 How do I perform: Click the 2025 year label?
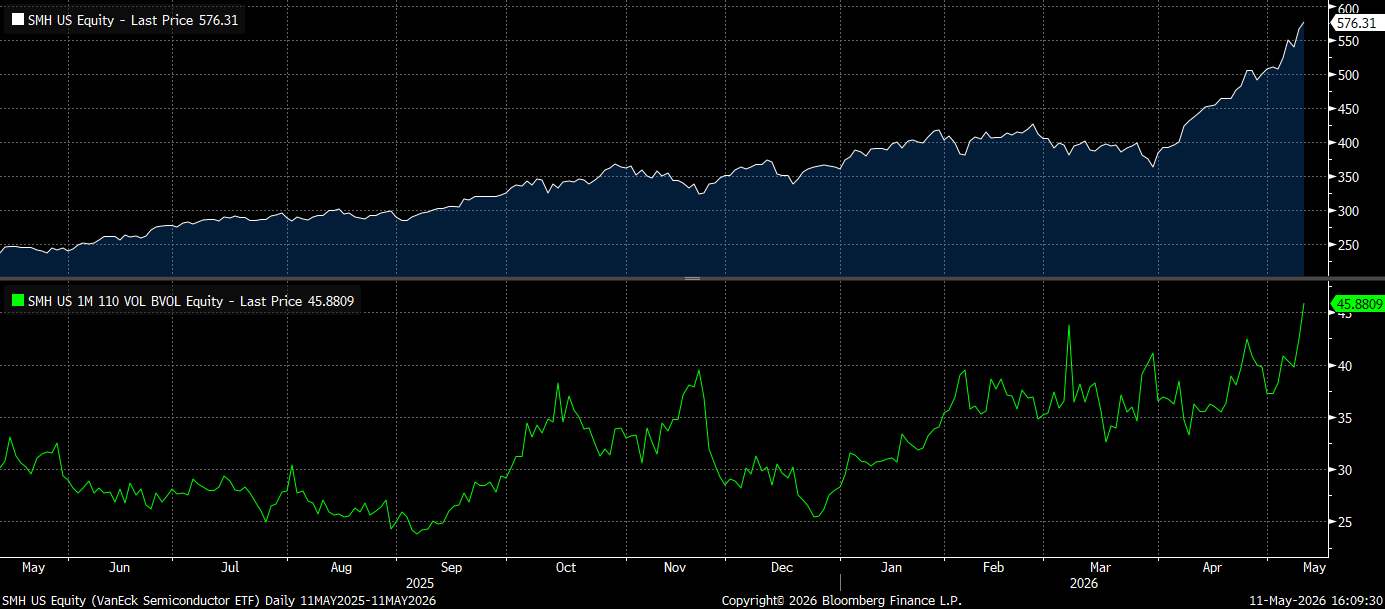420,582
